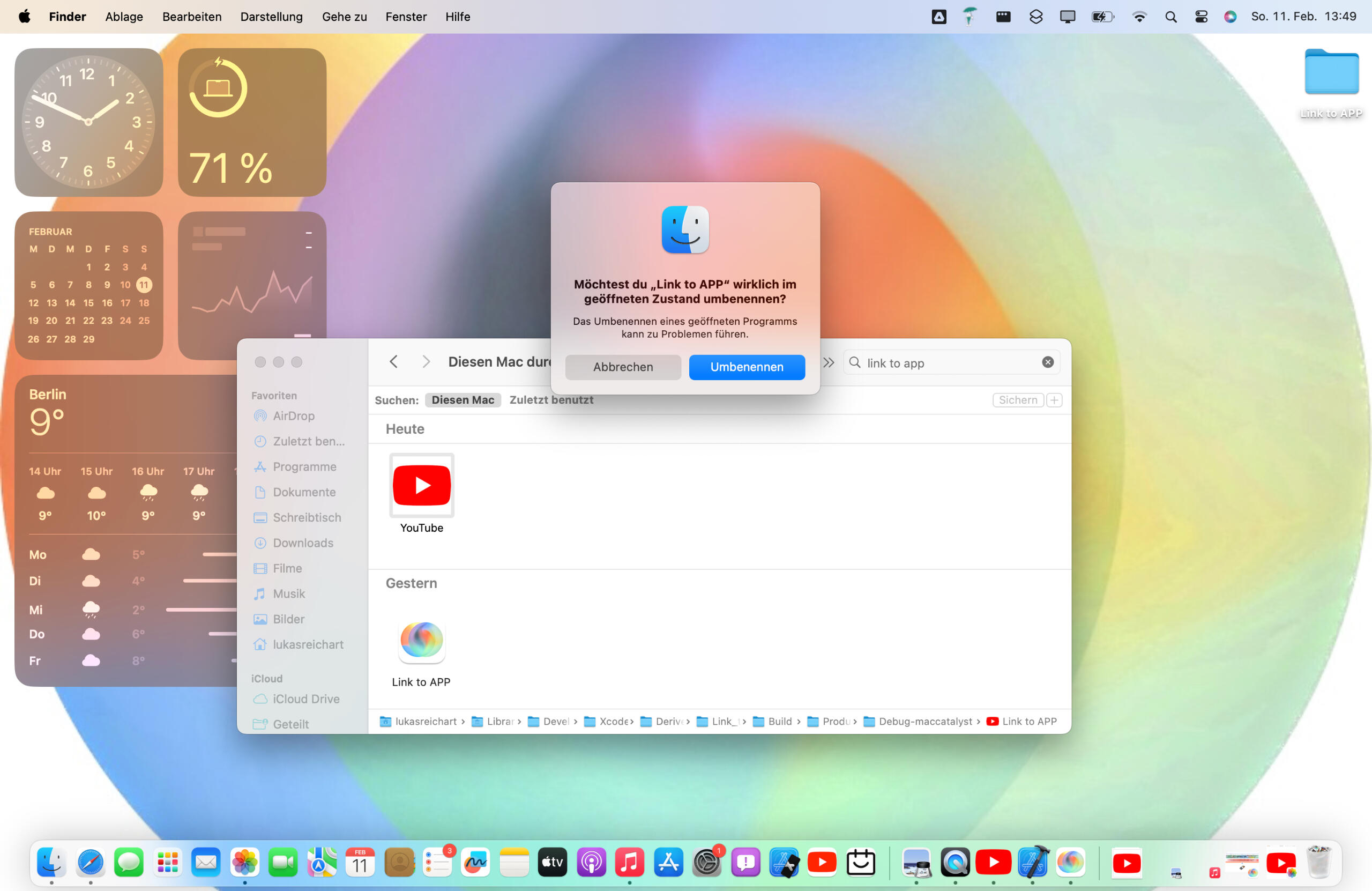The height and width of the screenshot is (891, 1372).
Task: Open AirDrop in the sidebar
Action: click(293, 416)
